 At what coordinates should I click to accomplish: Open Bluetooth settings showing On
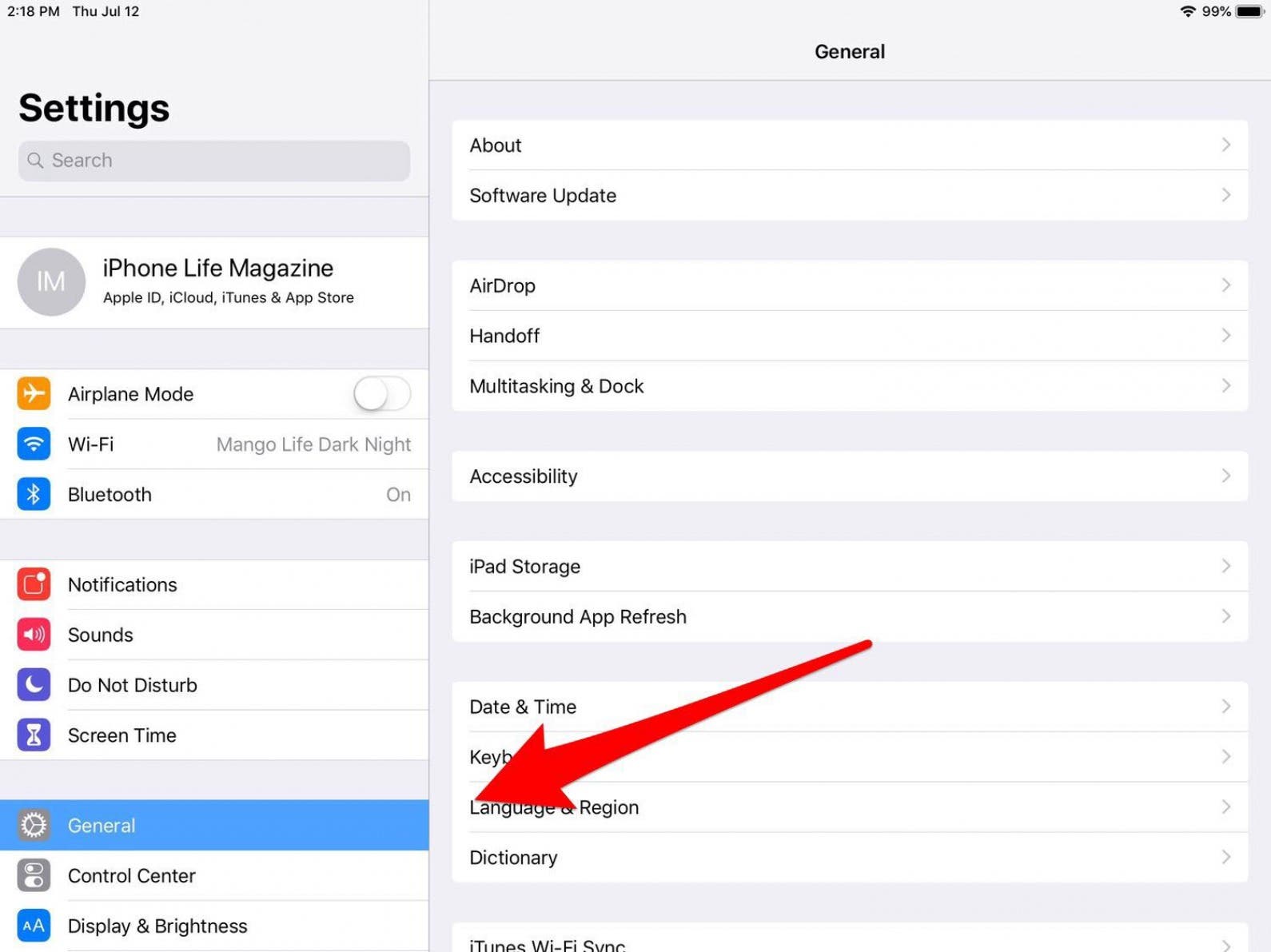click(x=214, y=494)
